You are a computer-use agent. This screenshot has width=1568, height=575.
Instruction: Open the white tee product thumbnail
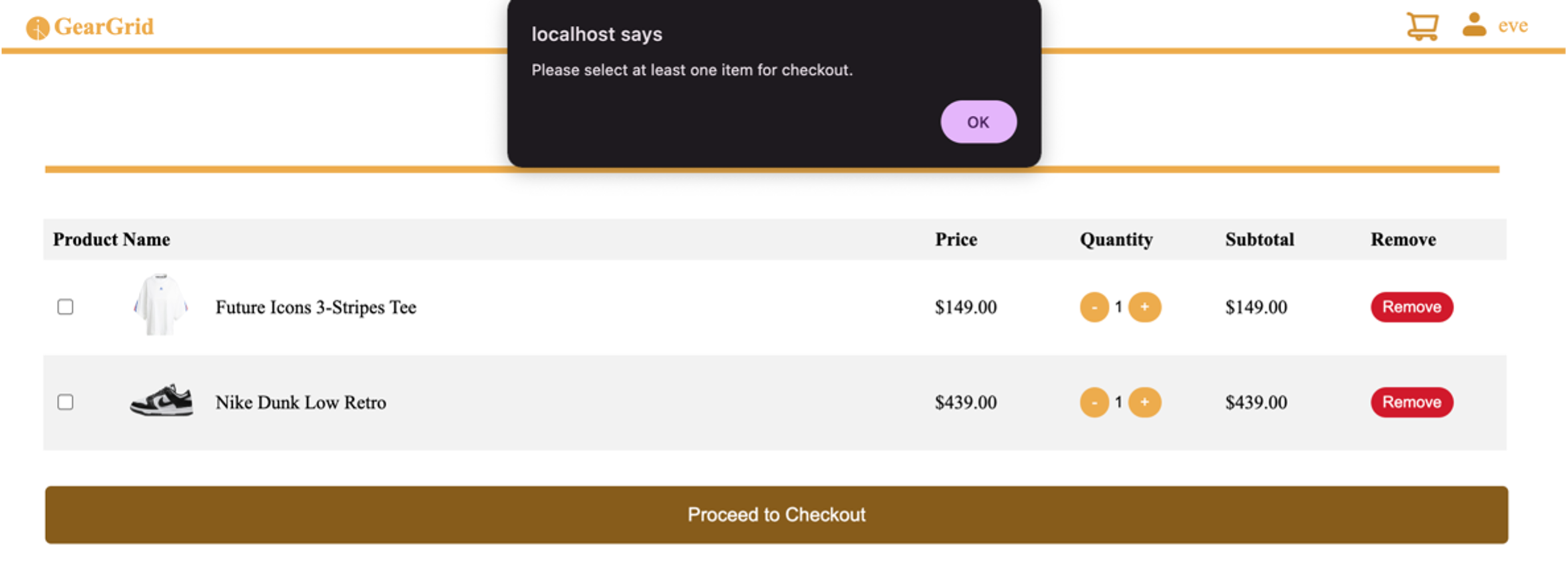[x=160, y=305]
